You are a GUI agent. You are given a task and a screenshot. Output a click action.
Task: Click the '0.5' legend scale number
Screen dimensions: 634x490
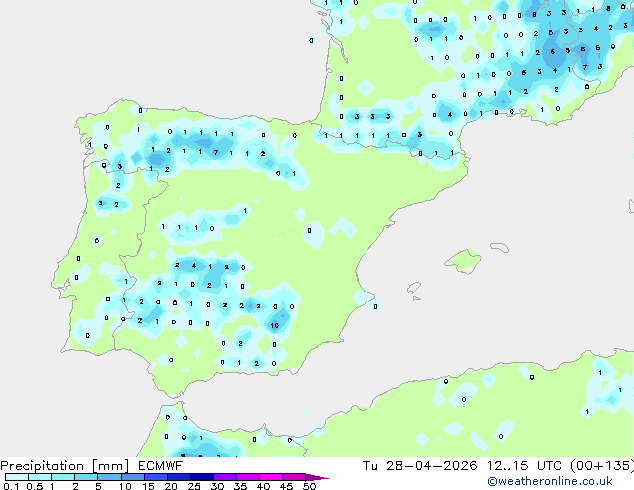[35, 486]
